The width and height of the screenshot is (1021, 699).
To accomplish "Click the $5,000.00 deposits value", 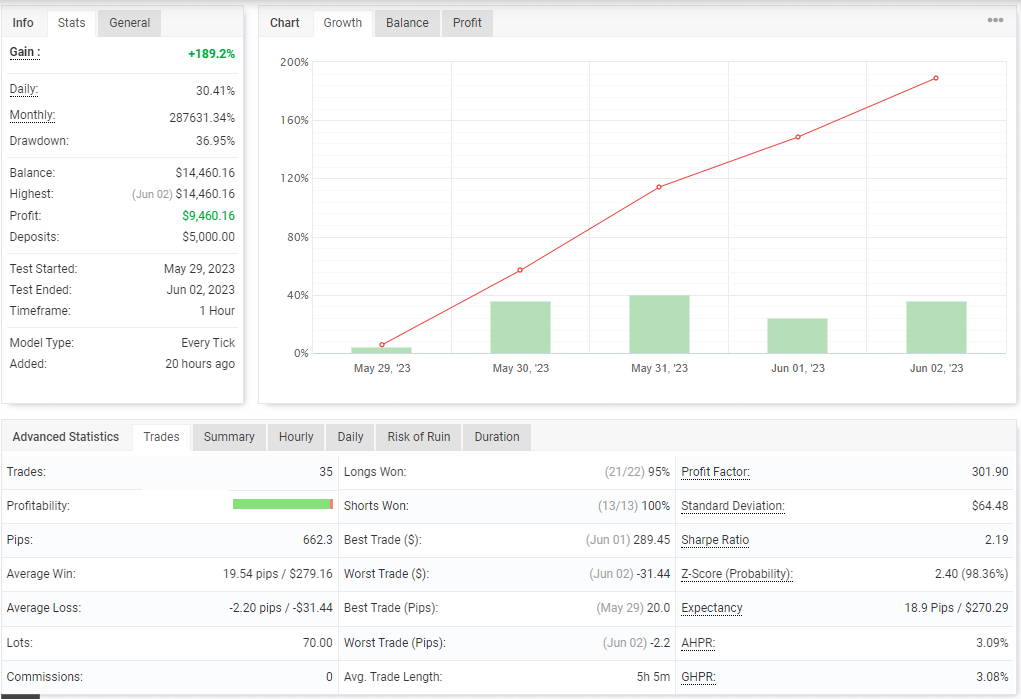I will (208, 236).
